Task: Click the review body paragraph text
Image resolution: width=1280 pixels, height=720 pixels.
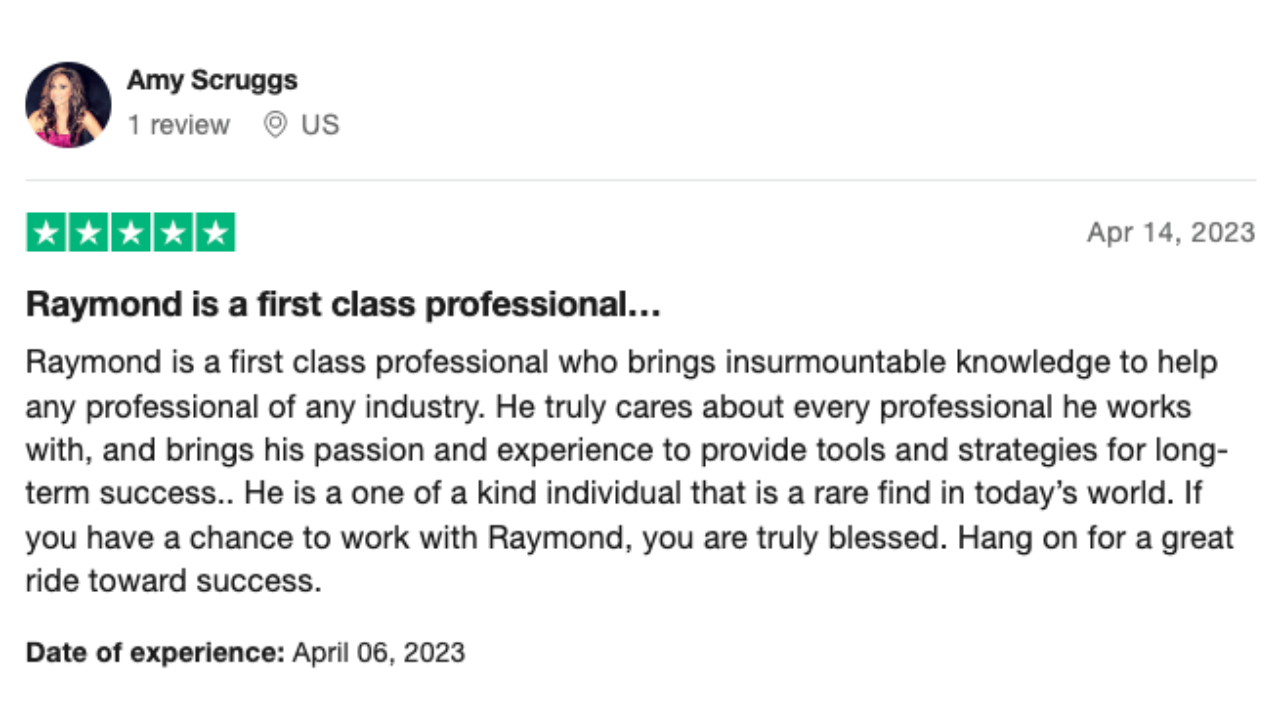Action: click(630, 471)
